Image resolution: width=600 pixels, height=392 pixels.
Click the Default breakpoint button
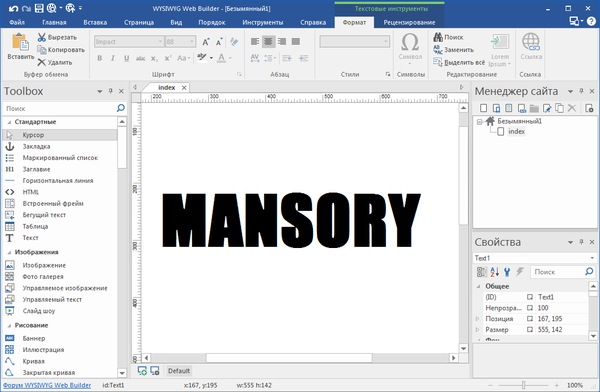179,371
